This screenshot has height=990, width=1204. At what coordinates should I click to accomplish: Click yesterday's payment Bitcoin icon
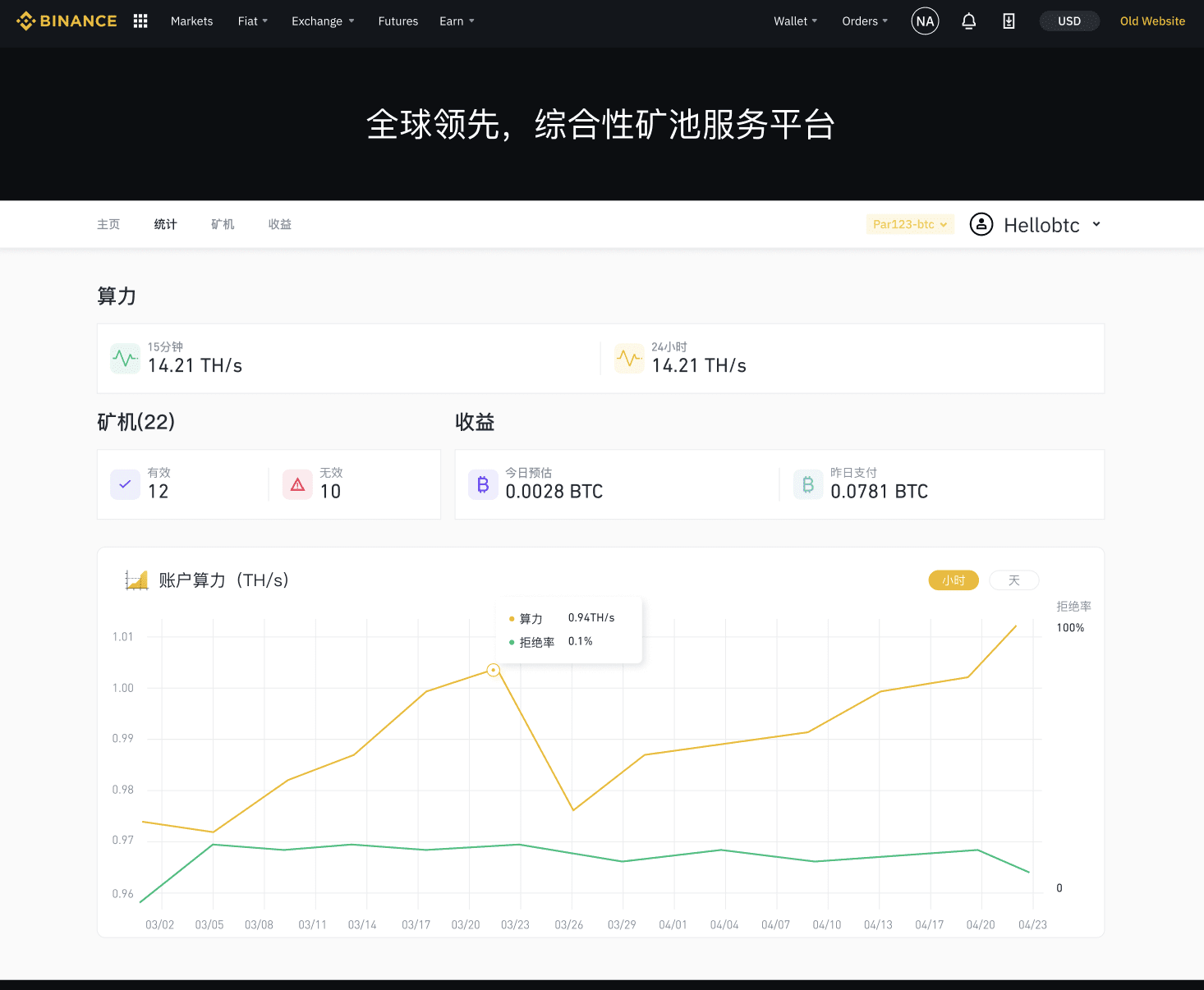pyautogui.click(x=808, y=484)
